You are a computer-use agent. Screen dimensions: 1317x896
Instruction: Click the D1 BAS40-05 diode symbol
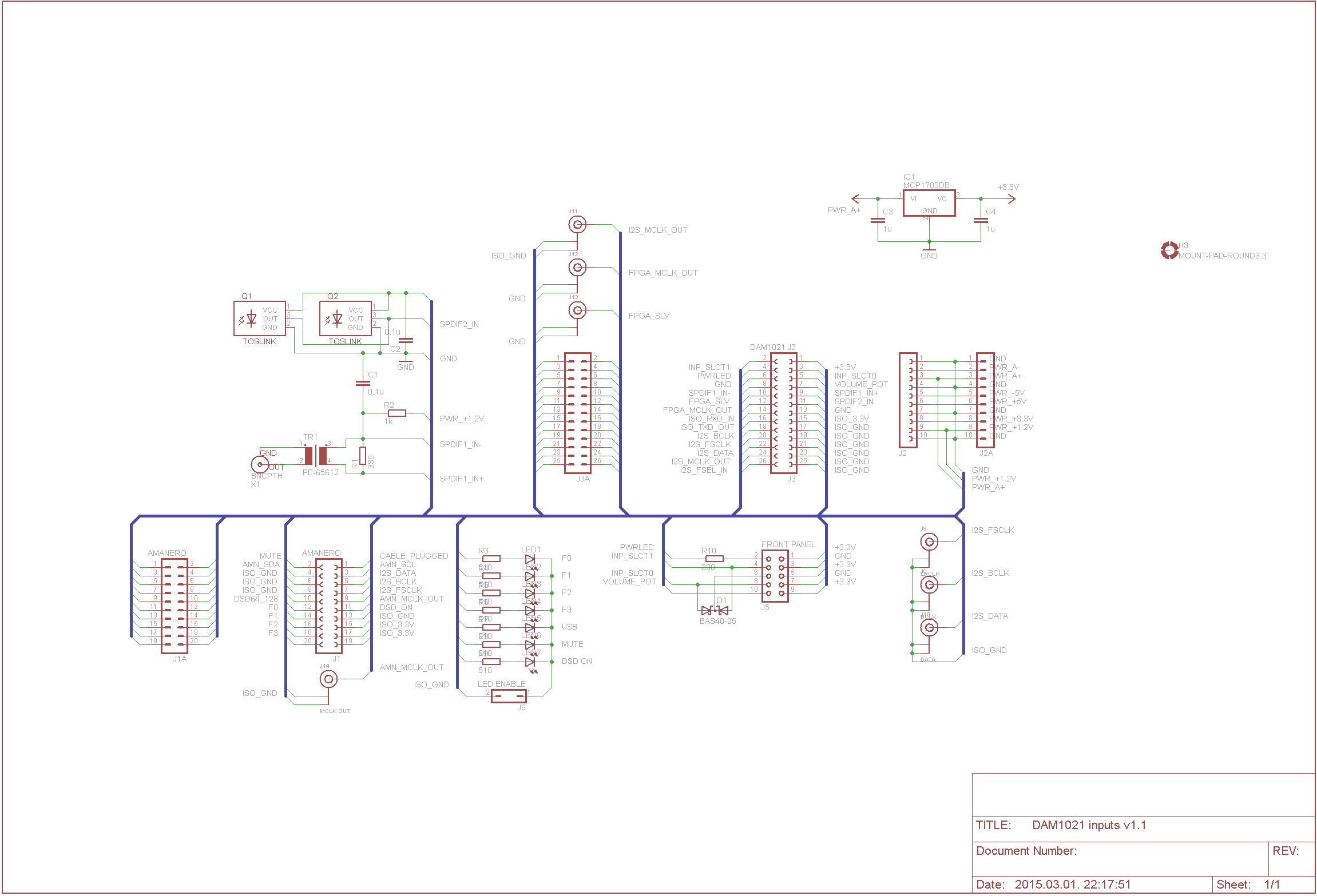point(715,610)
